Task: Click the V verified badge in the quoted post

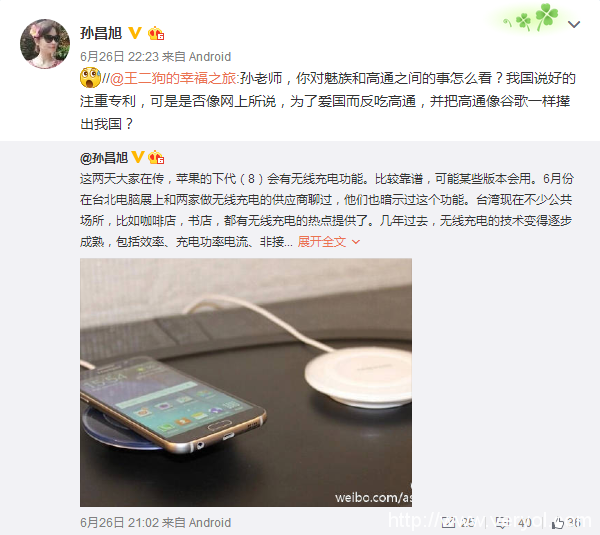Action: [138, 157]
